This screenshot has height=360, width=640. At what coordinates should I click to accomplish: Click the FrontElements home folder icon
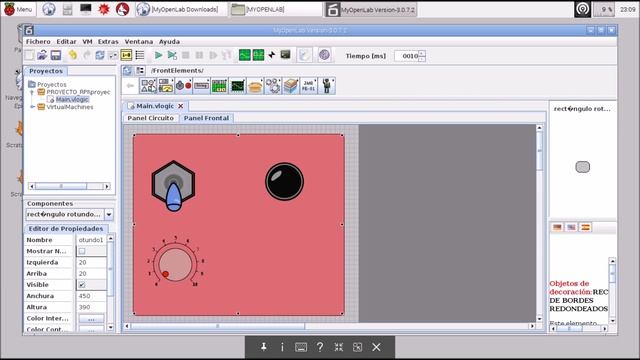[127, 71]
